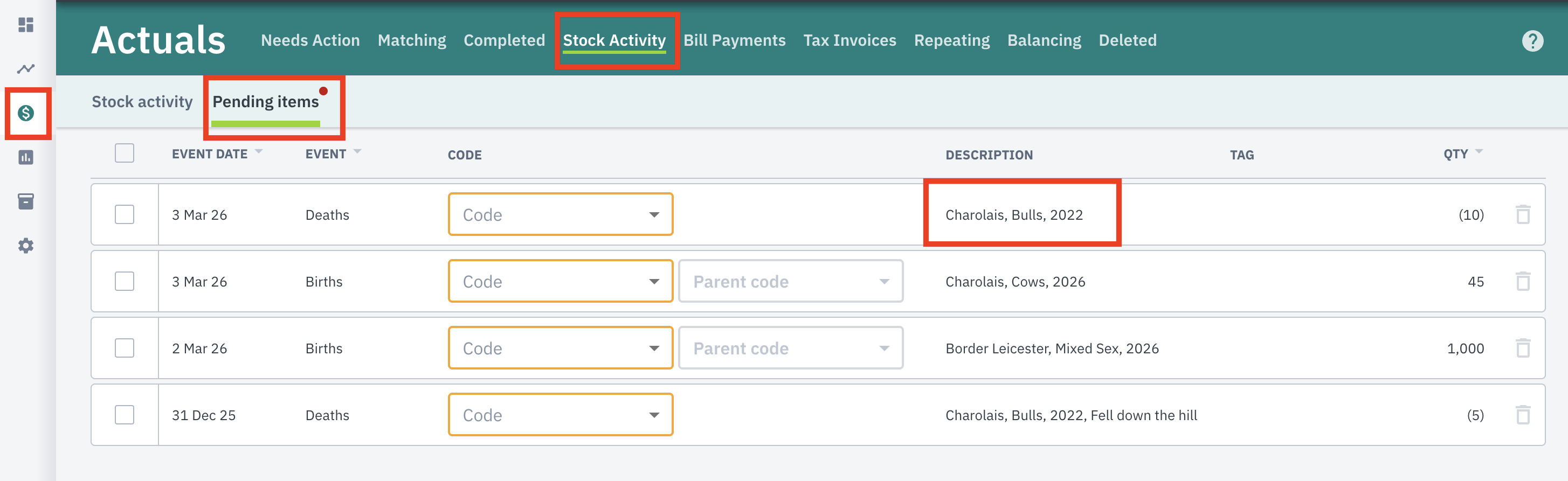
Task: Open Code dropdown for 3 Mar Deaths
Action: click(x=560, y=214)
